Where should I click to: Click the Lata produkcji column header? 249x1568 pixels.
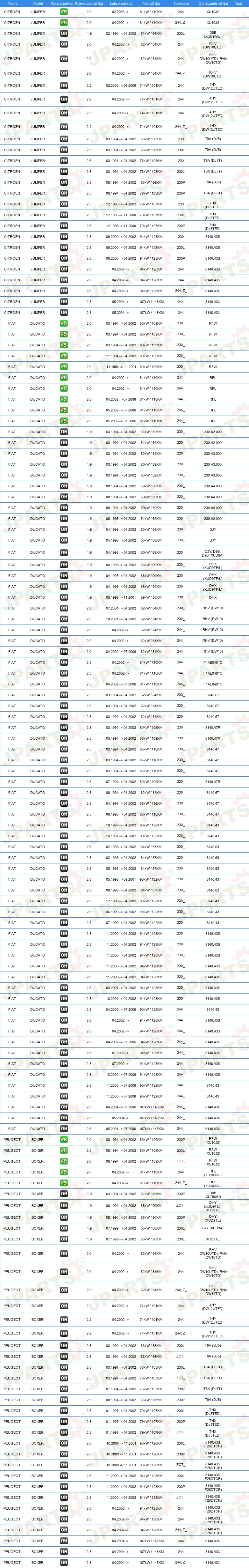[x=121, y=3]
